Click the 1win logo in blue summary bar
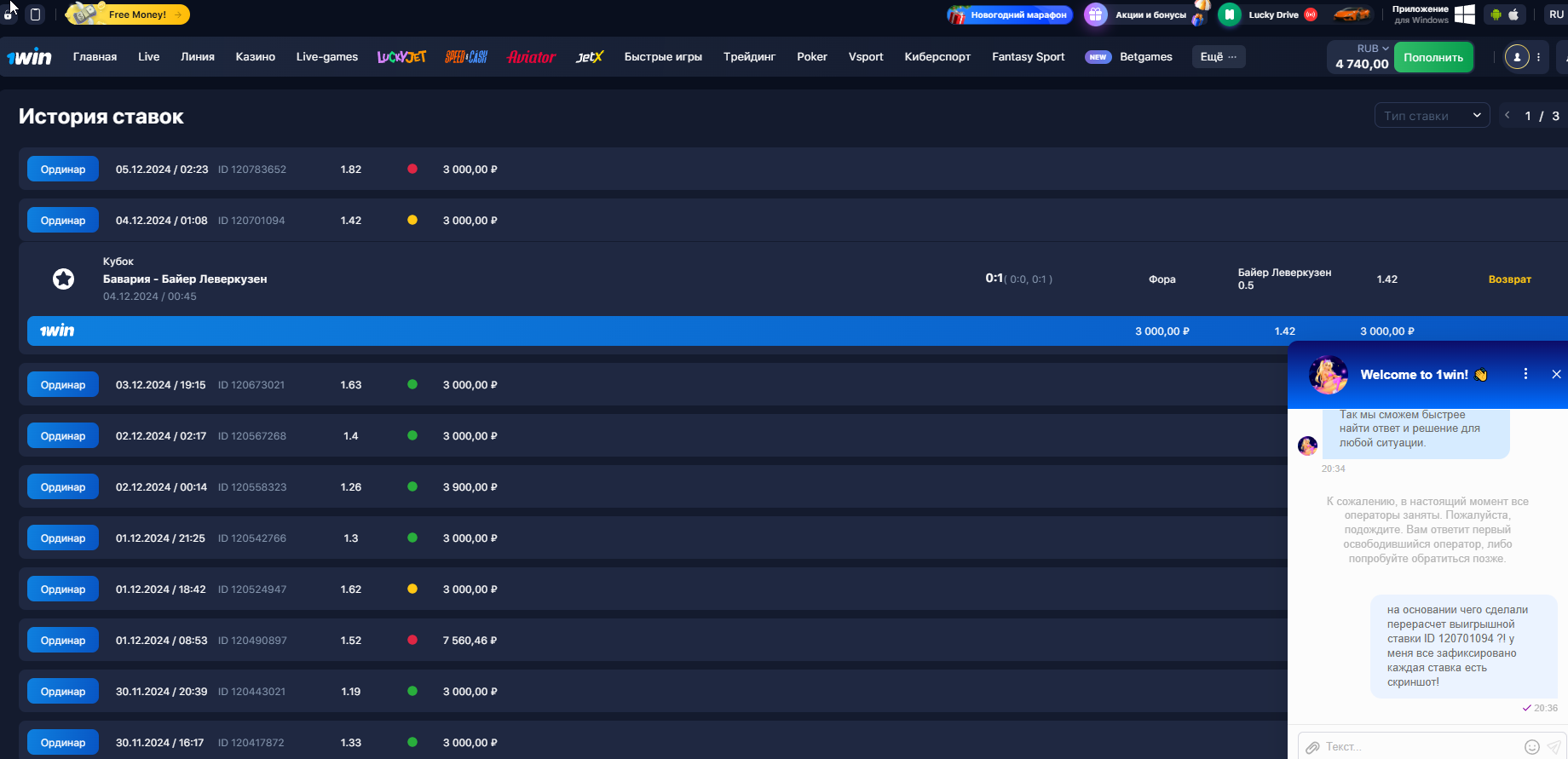This screenshot has width=1568, height=759. pyautogui.click(x=57, y=331)
